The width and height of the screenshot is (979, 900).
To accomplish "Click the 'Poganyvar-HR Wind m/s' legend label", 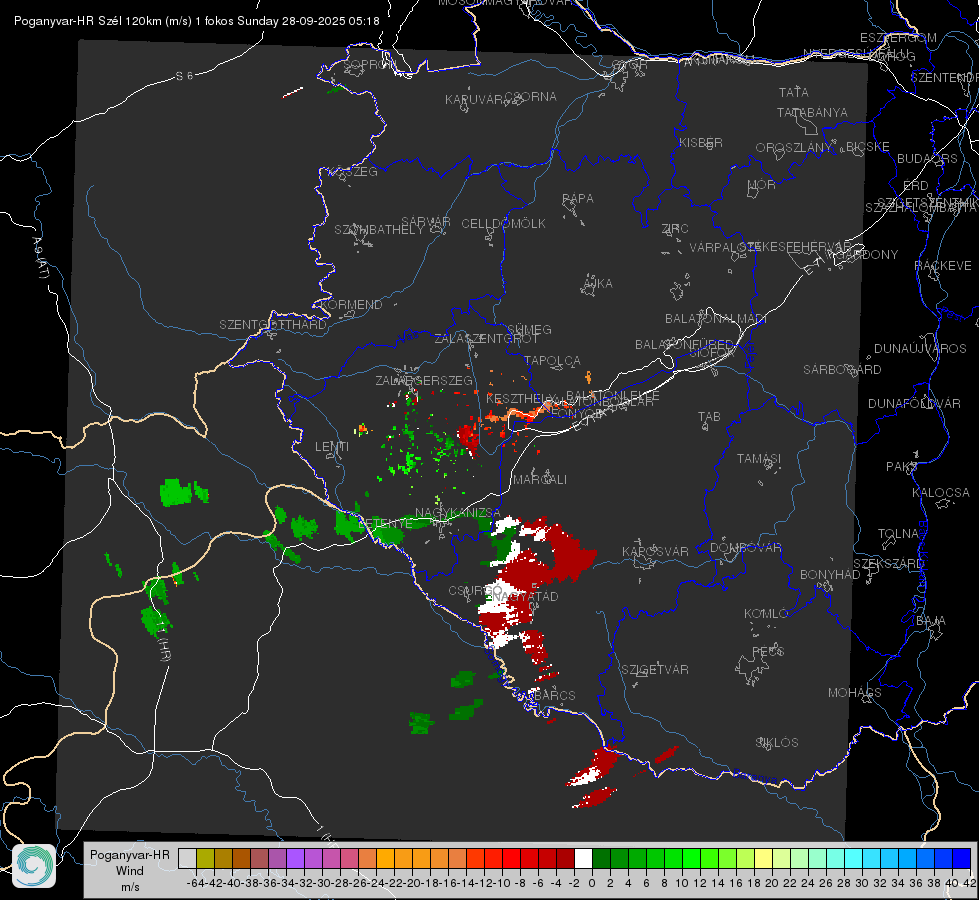I will pyautogui.click(x=130, y=871).
